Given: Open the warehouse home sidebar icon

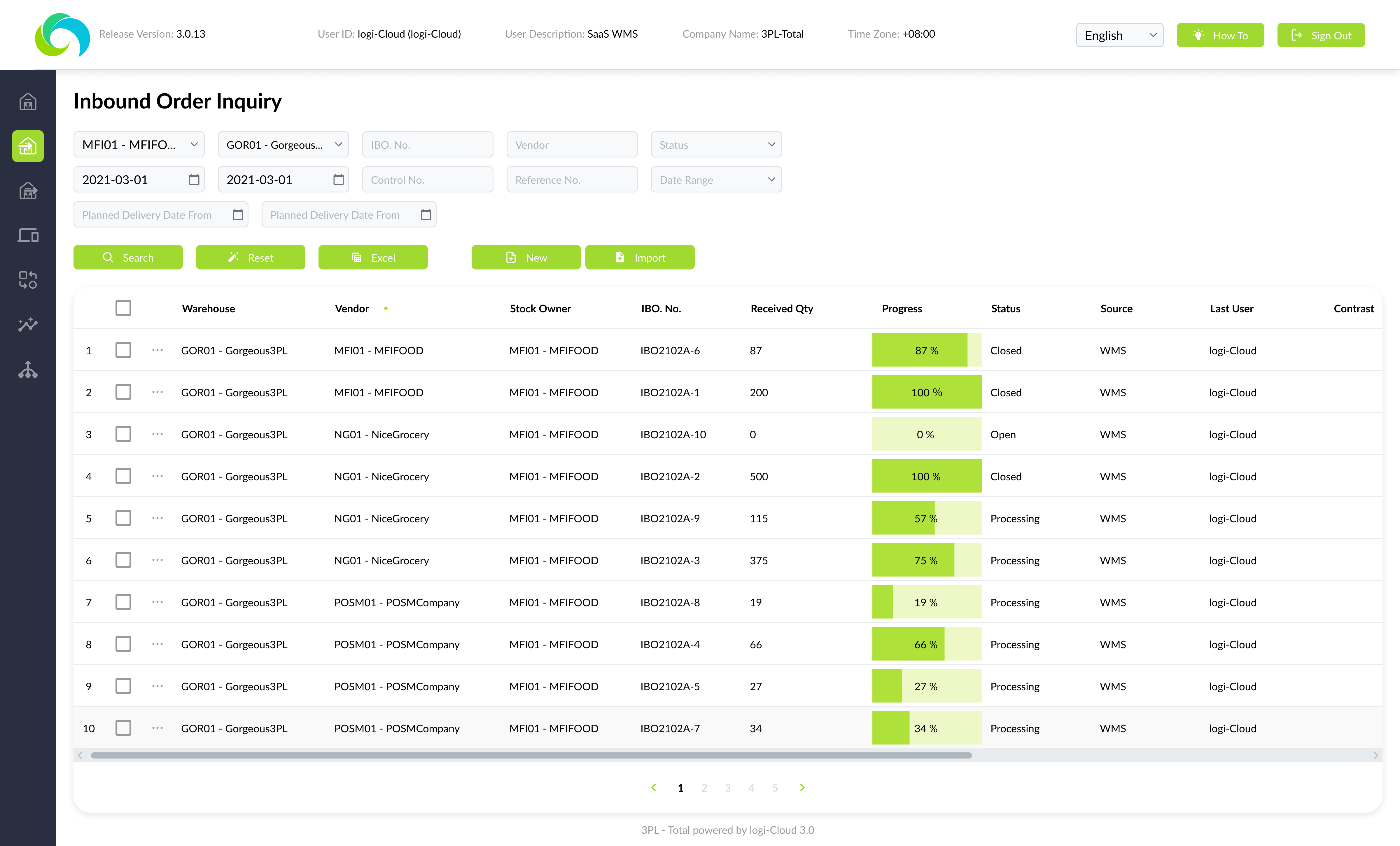Looking at the screenshot, I should click(27, 101).
